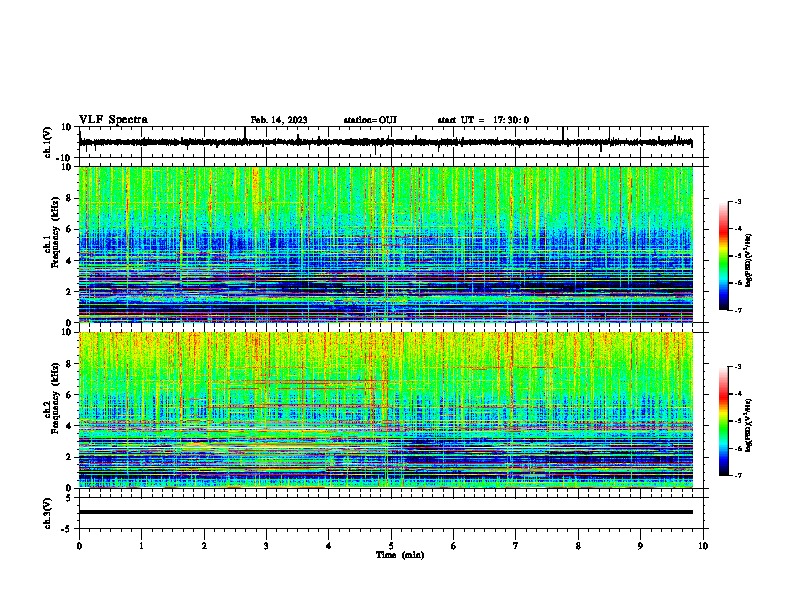The height and width of the screenshot is (612, 792).
Task: Select the date text "Feb. 14, 2023"
Action: tap(279, 120)
